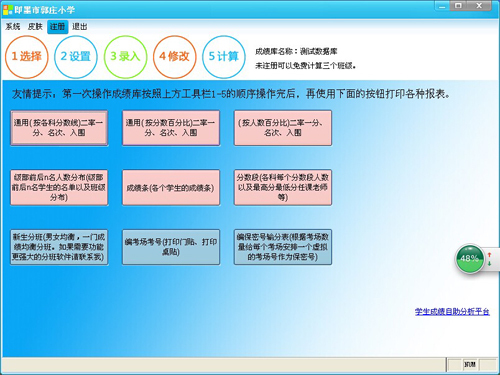Click the 成绩库名称:测试数据库 text

tap(296, 52)
